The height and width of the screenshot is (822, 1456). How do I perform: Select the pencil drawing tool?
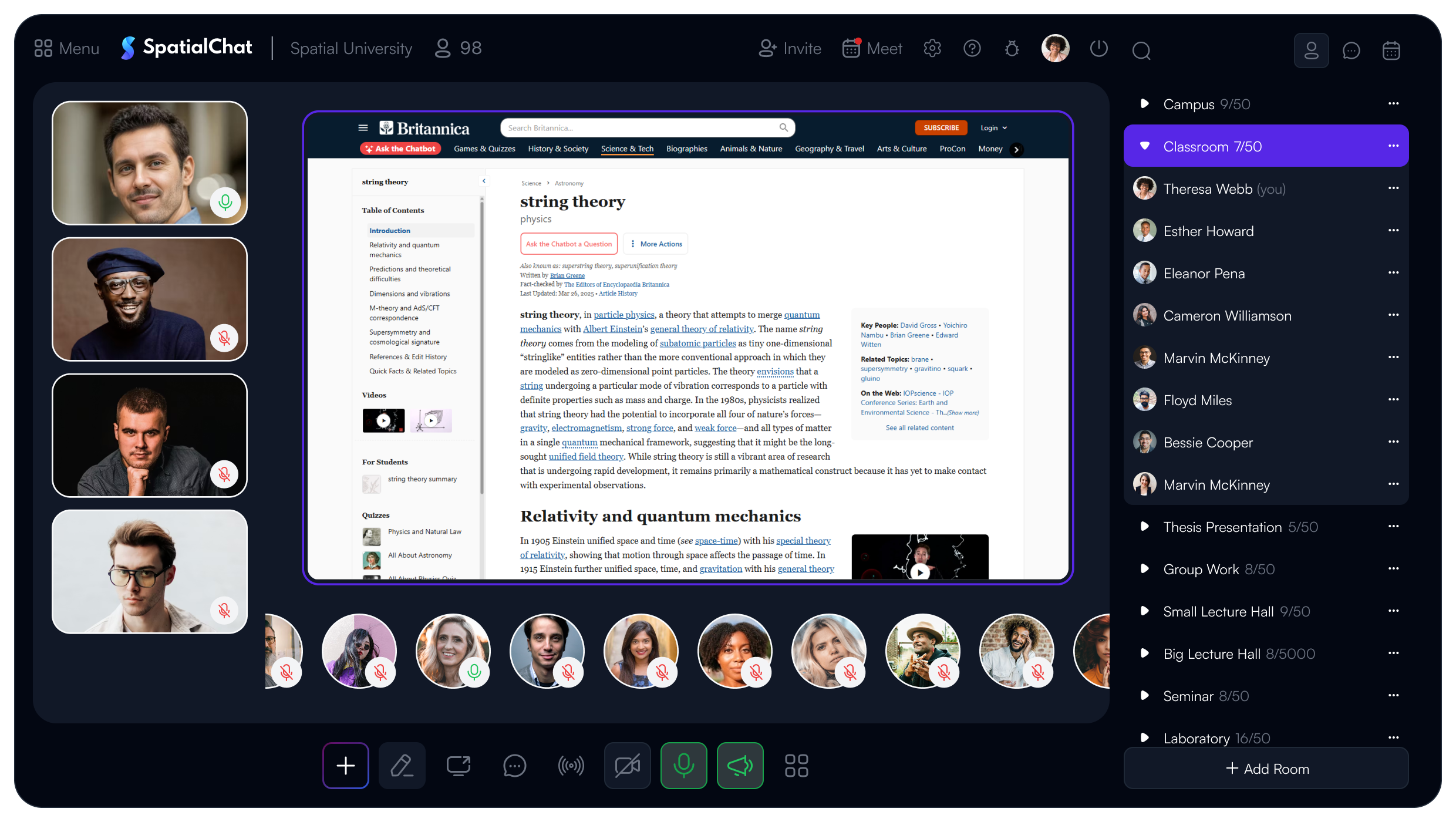click(x=402, y=766)
